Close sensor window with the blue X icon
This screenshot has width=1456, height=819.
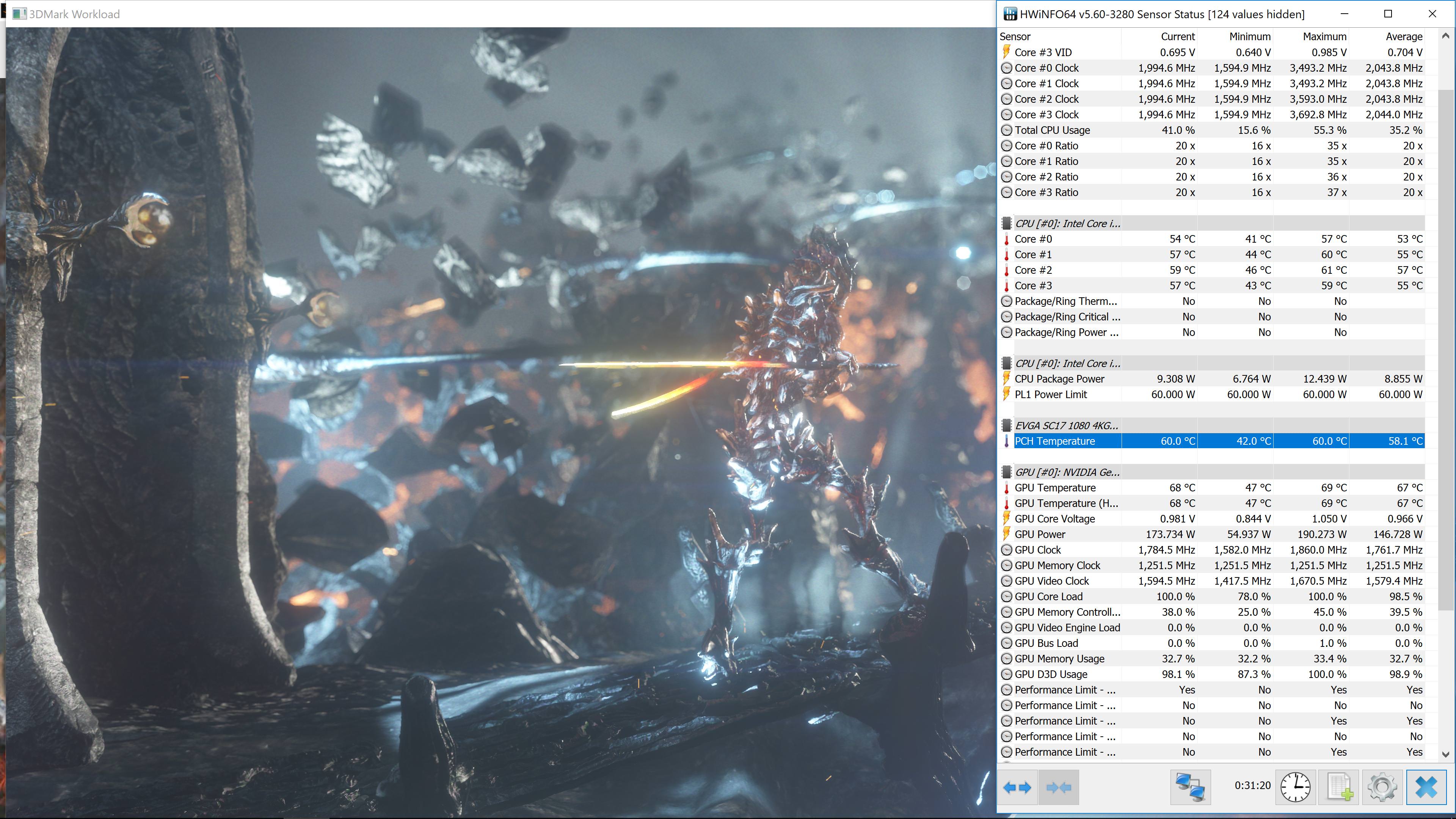pyautogui.click(x=1426, y=787)
